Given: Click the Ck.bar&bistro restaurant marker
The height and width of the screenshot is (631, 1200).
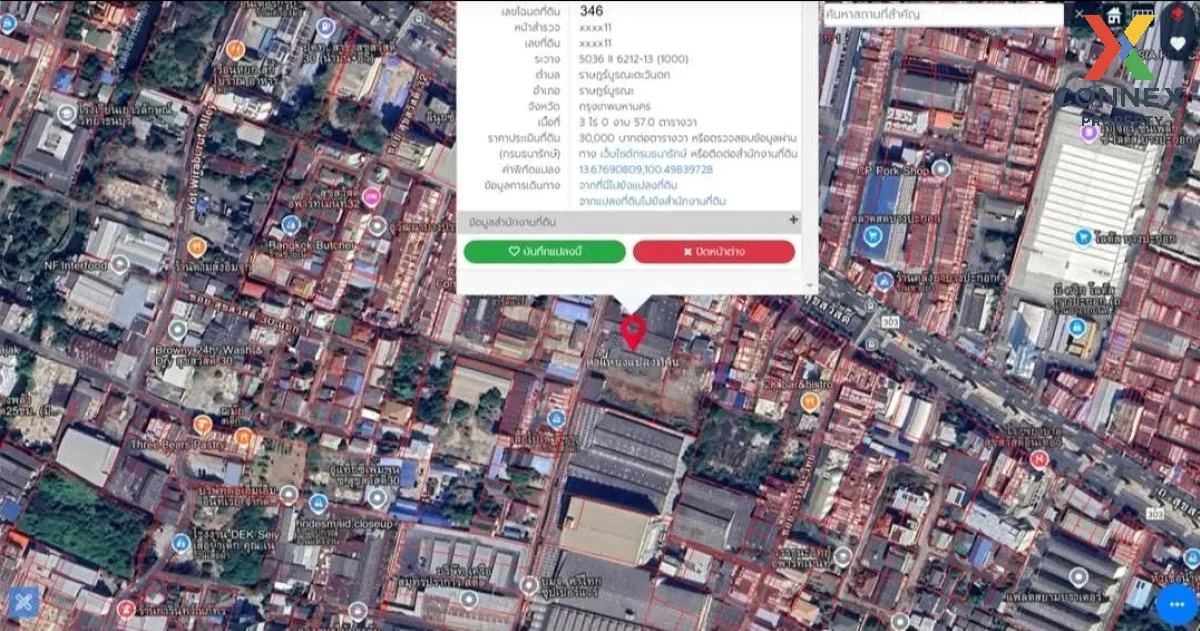Looking at the screenshot, I should coord(810,400).
